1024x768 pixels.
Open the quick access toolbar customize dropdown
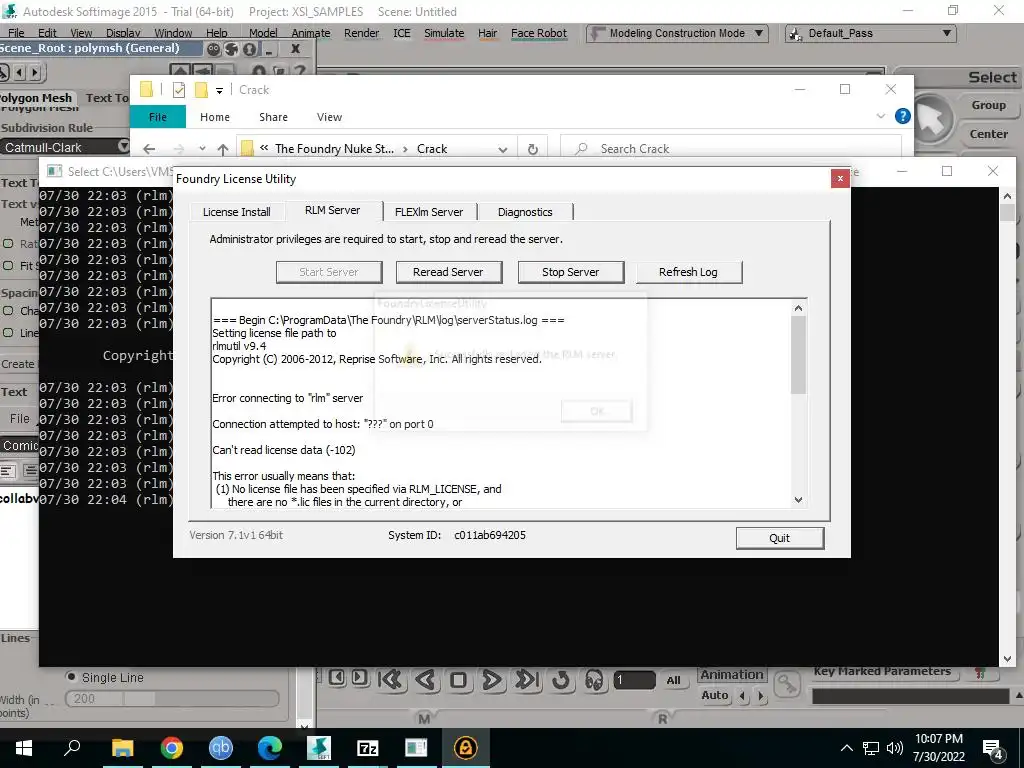[219, 90]
